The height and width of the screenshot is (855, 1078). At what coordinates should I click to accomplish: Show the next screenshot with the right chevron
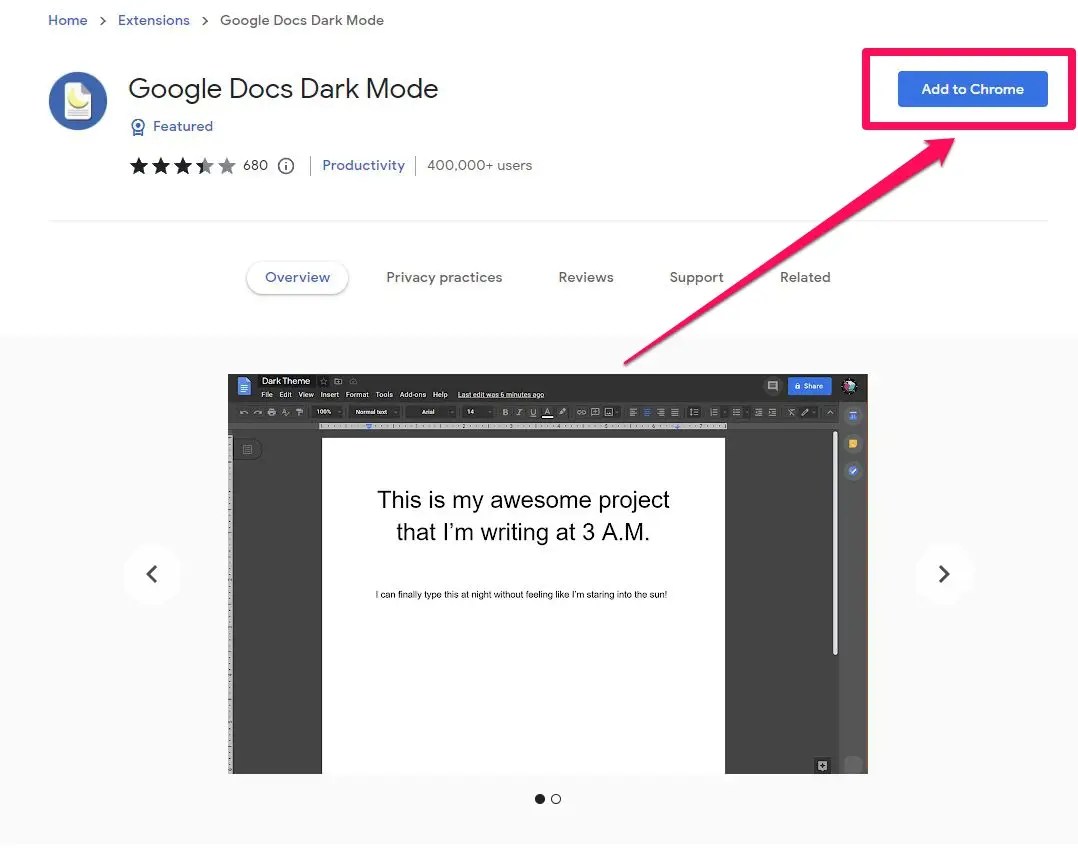[944, 574]
